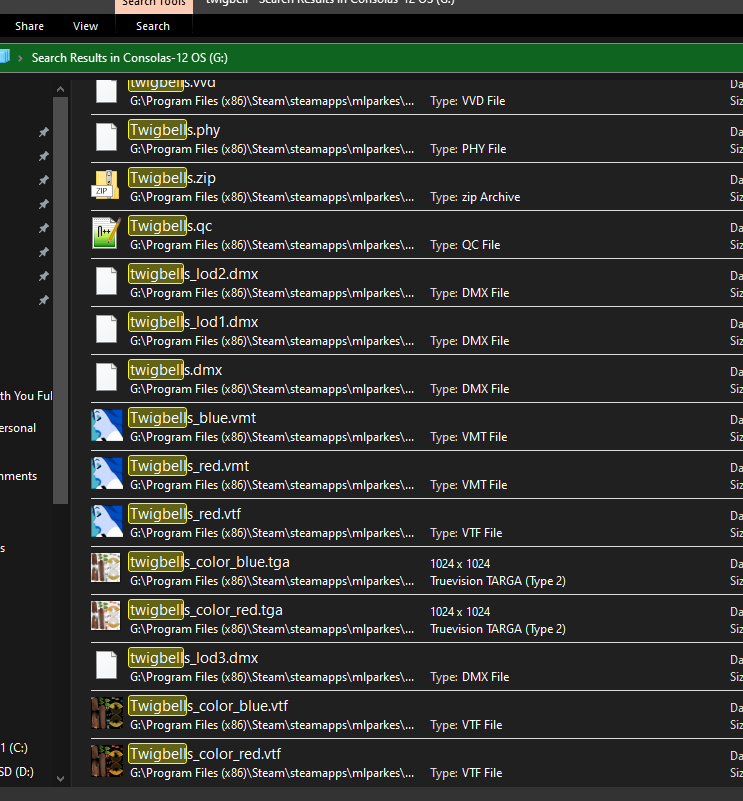
Task: Select the Twigbells_blue.vmt file name
Action: (x=192, y=418)
